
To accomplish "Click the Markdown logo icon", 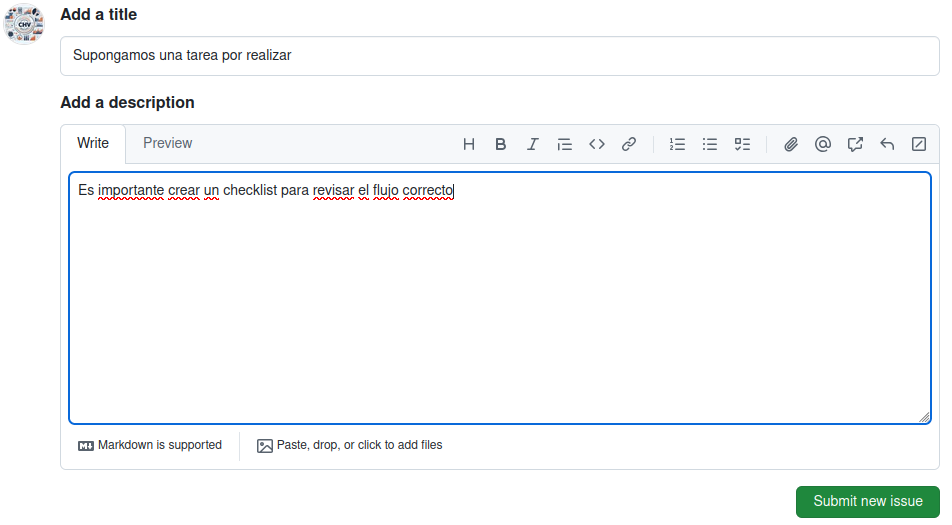I will pyautogui.click(x=86, y=446).
